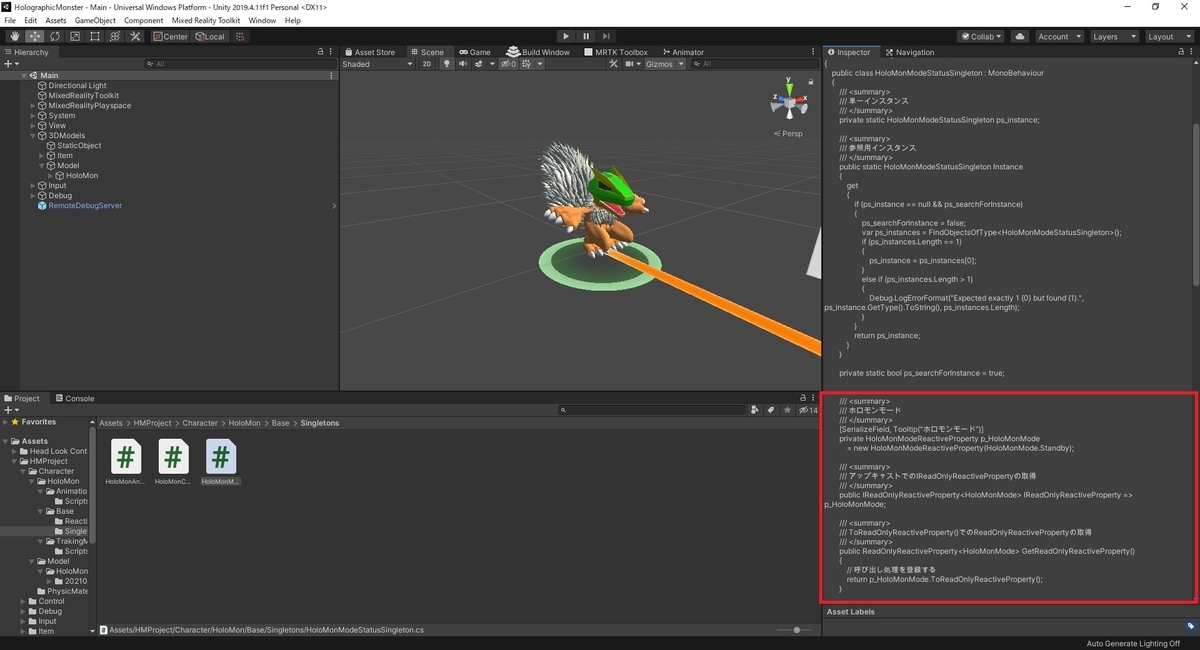The width and height of the screenshot is (1200, 650).
Task: Click the Pause button
Action: pos(586,36)
